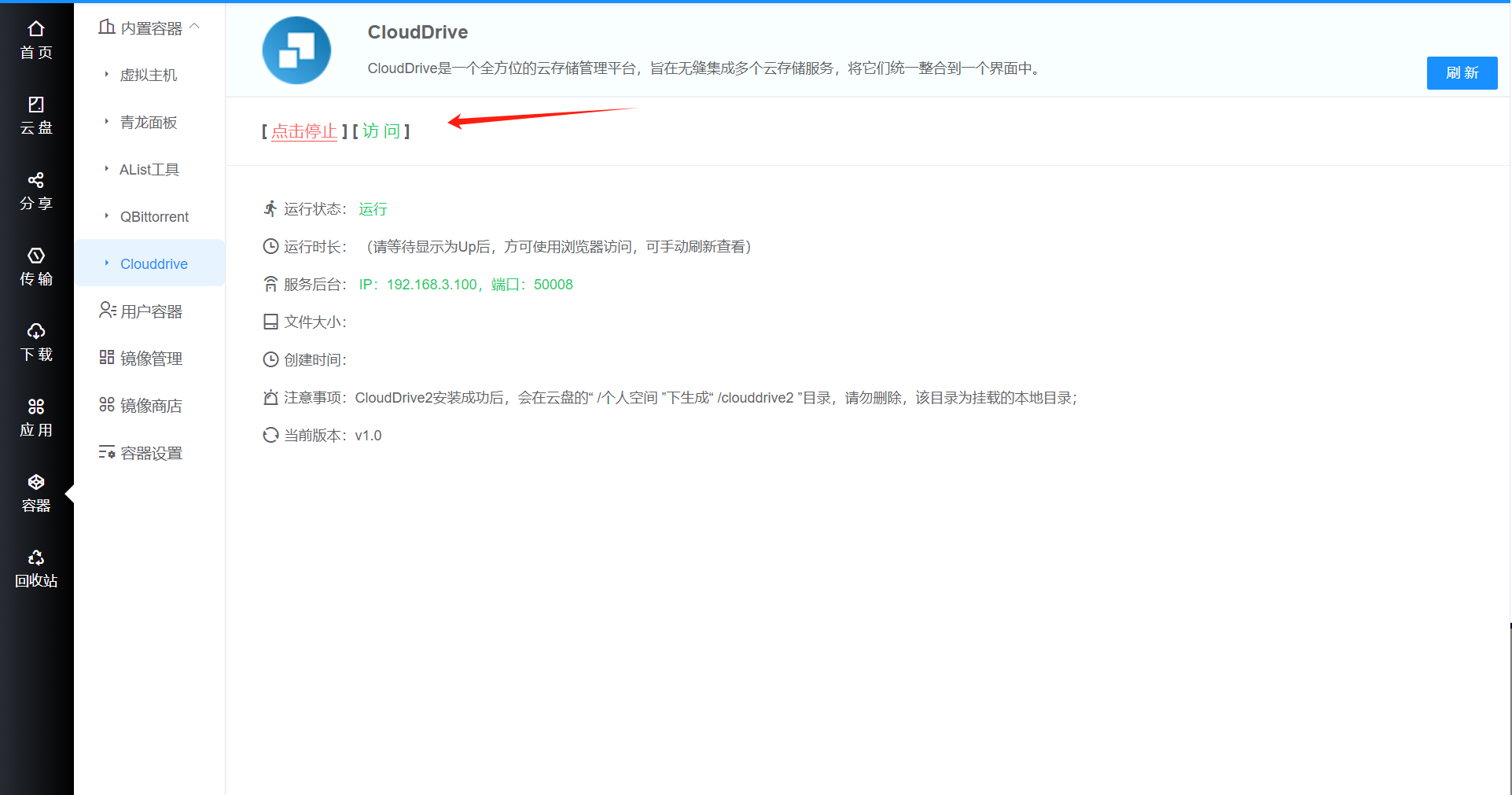
Task: Click the 文件大小 disk icon
Action: [x=270, y=322]
